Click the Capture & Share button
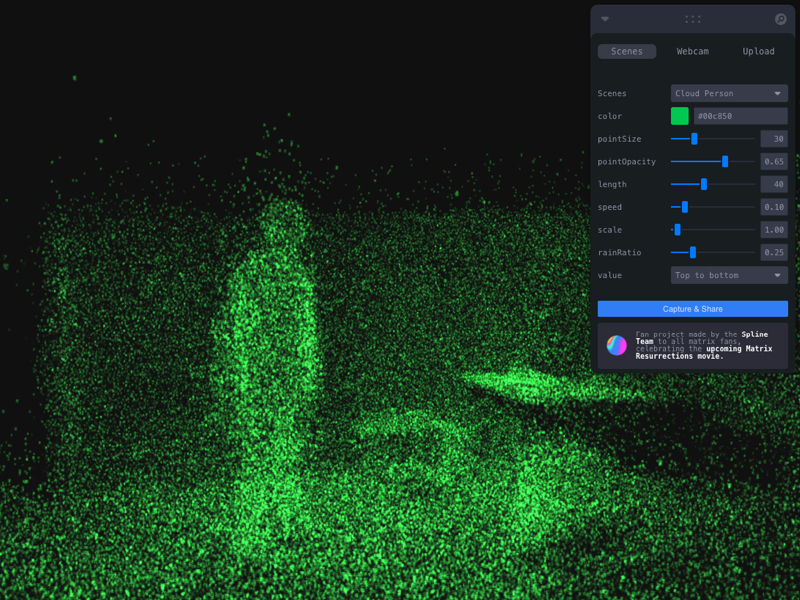 click(692, 309)
